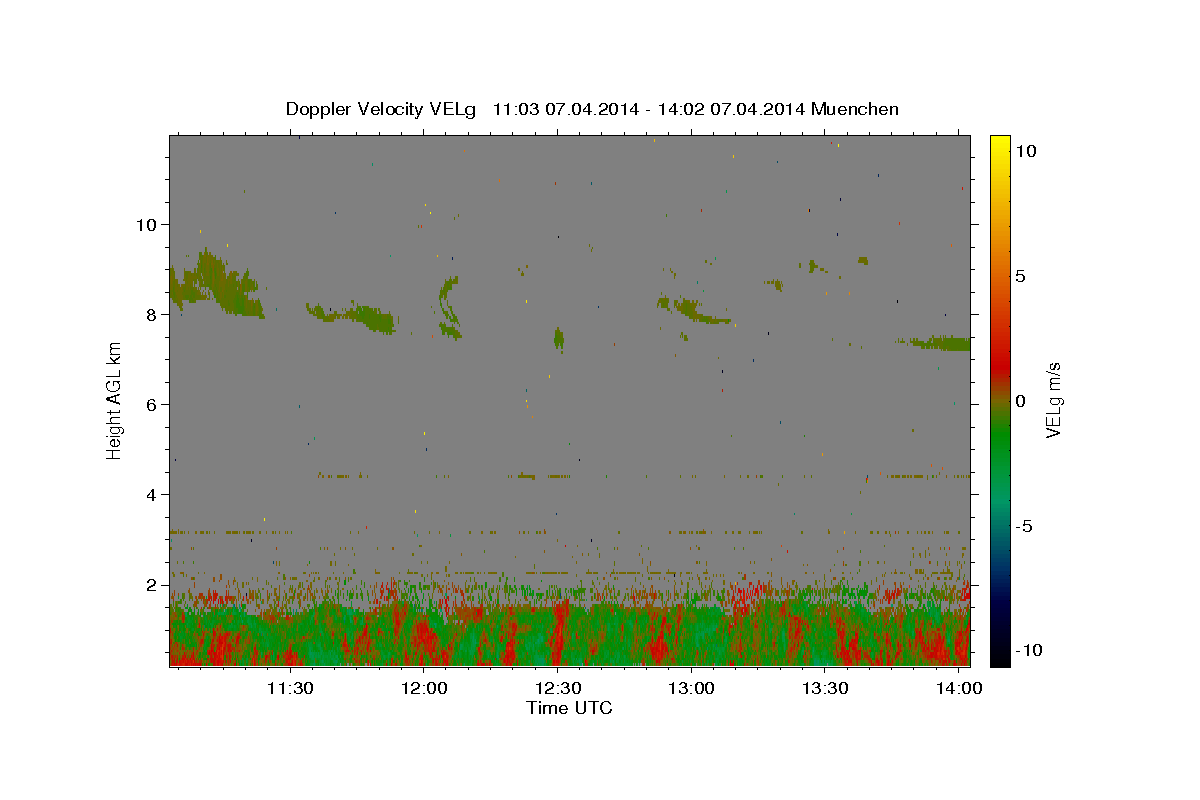1200x800 pixels.
Task: Pick the black bottom of the colorbar
Action: tap(999, 655)
